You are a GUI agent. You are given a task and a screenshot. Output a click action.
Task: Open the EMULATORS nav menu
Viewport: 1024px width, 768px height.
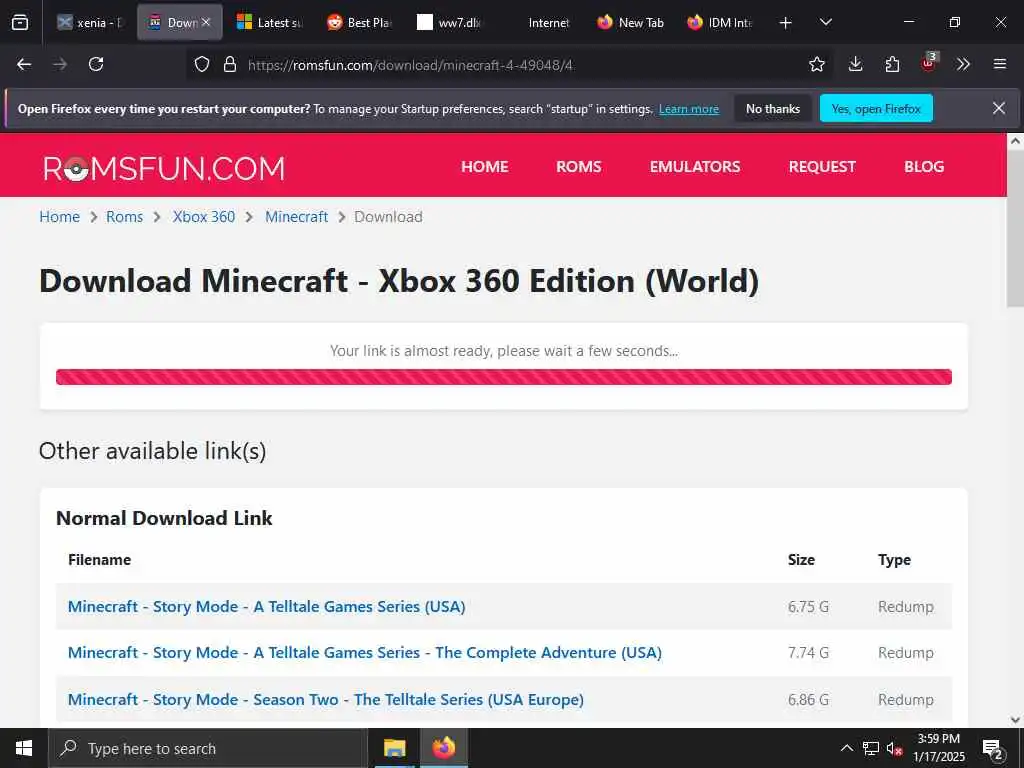[x=695, y=167]
